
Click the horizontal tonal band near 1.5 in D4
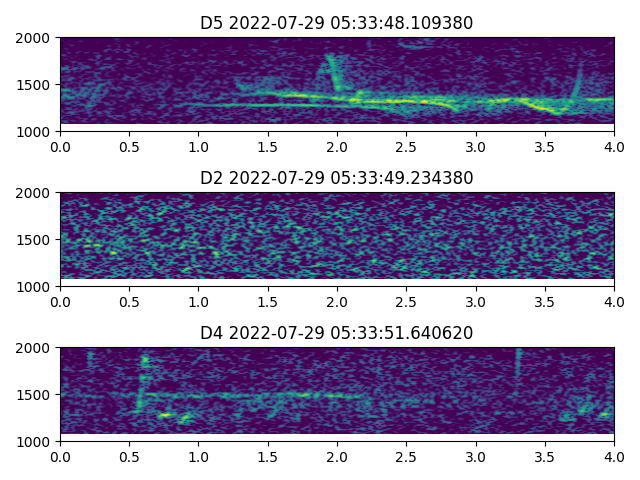268,395
